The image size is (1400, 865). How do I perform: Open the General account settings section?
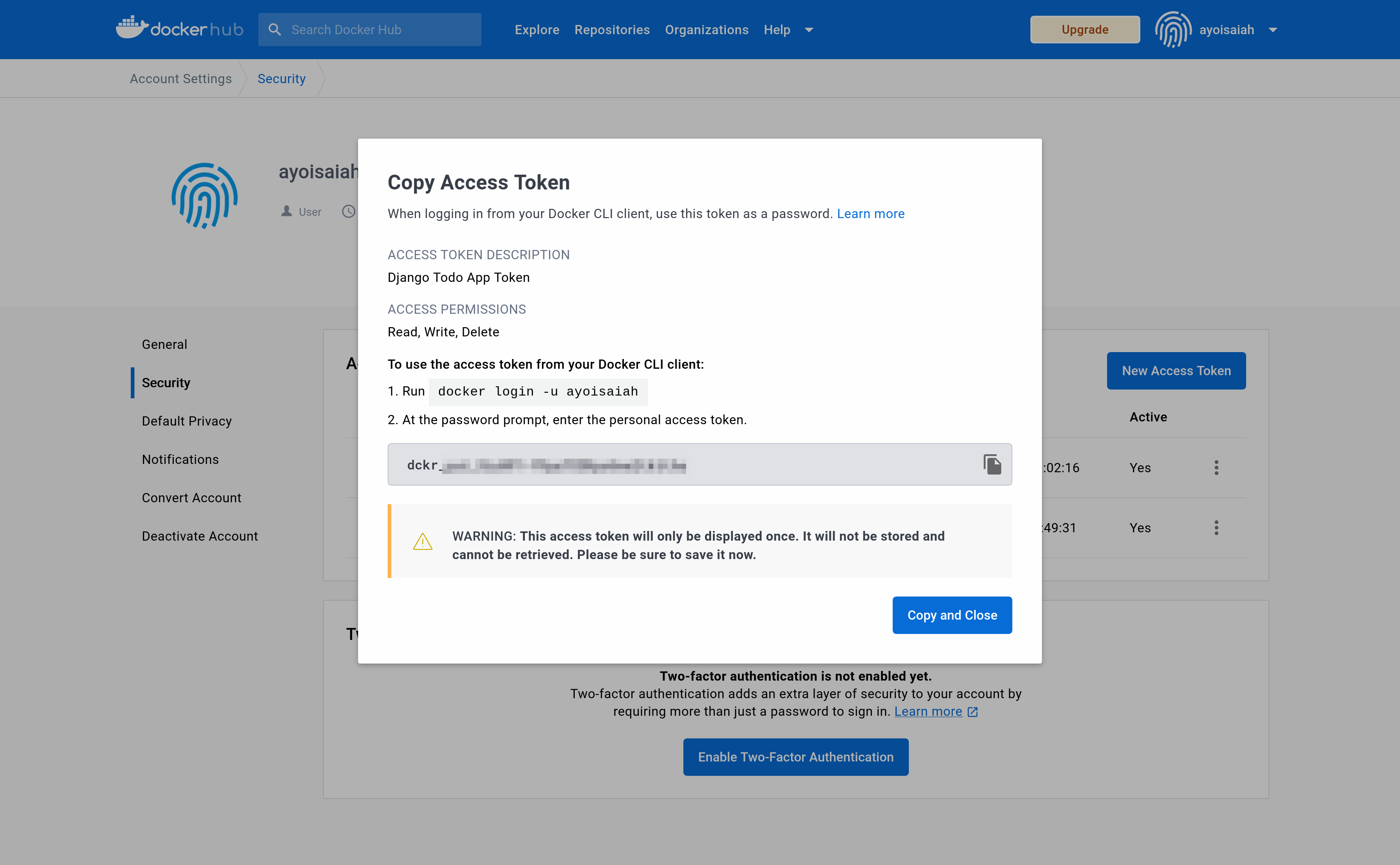click(165, 344)
